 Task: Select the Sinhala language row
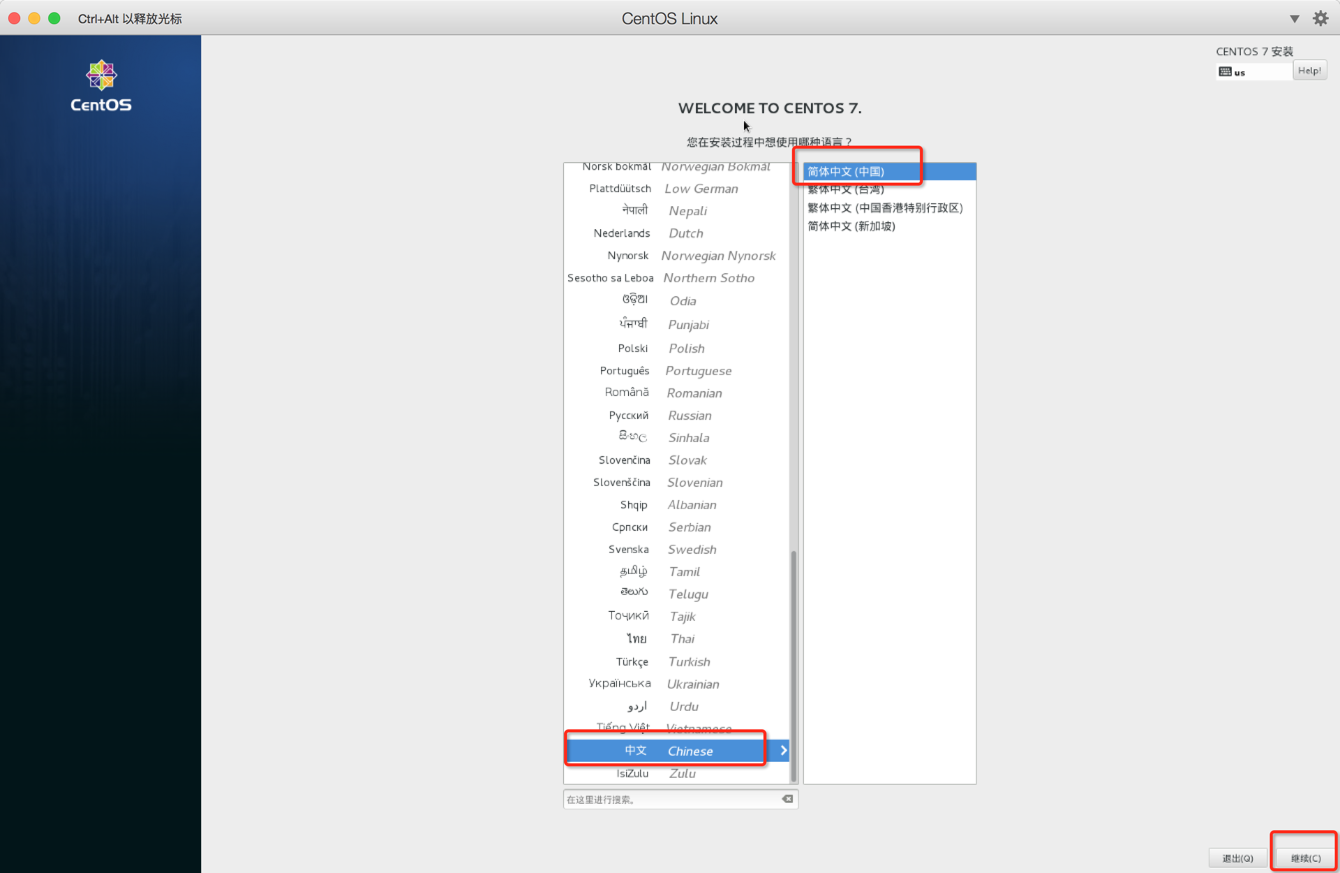[676, 438]
